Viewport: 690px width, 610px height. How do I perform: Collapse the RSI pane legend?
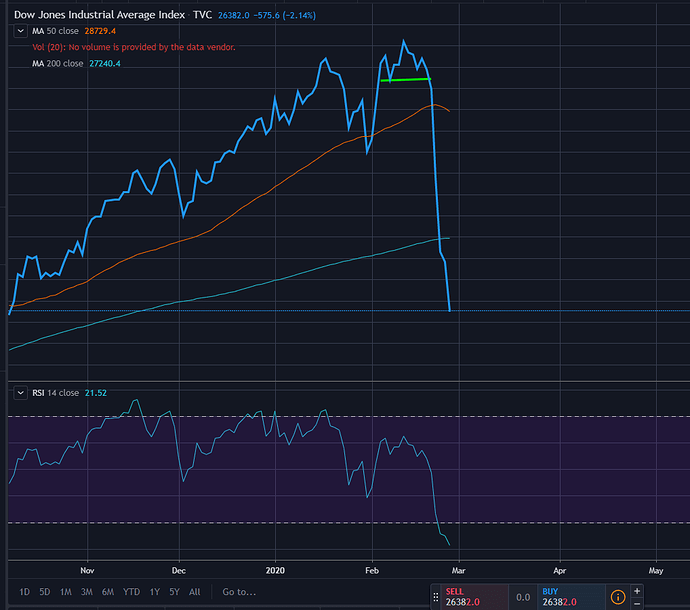pyautogui.click(x=21, y=393)
